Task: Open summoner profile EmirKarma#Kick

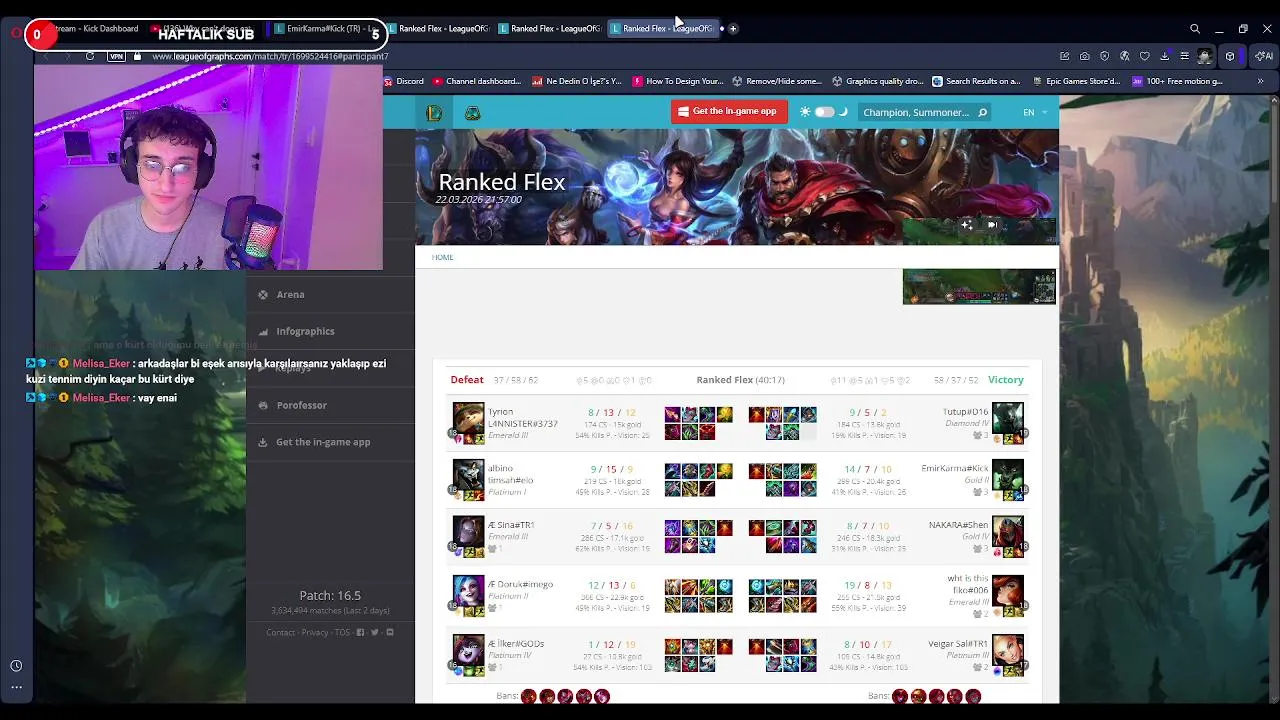Action: tap(954, 468)
